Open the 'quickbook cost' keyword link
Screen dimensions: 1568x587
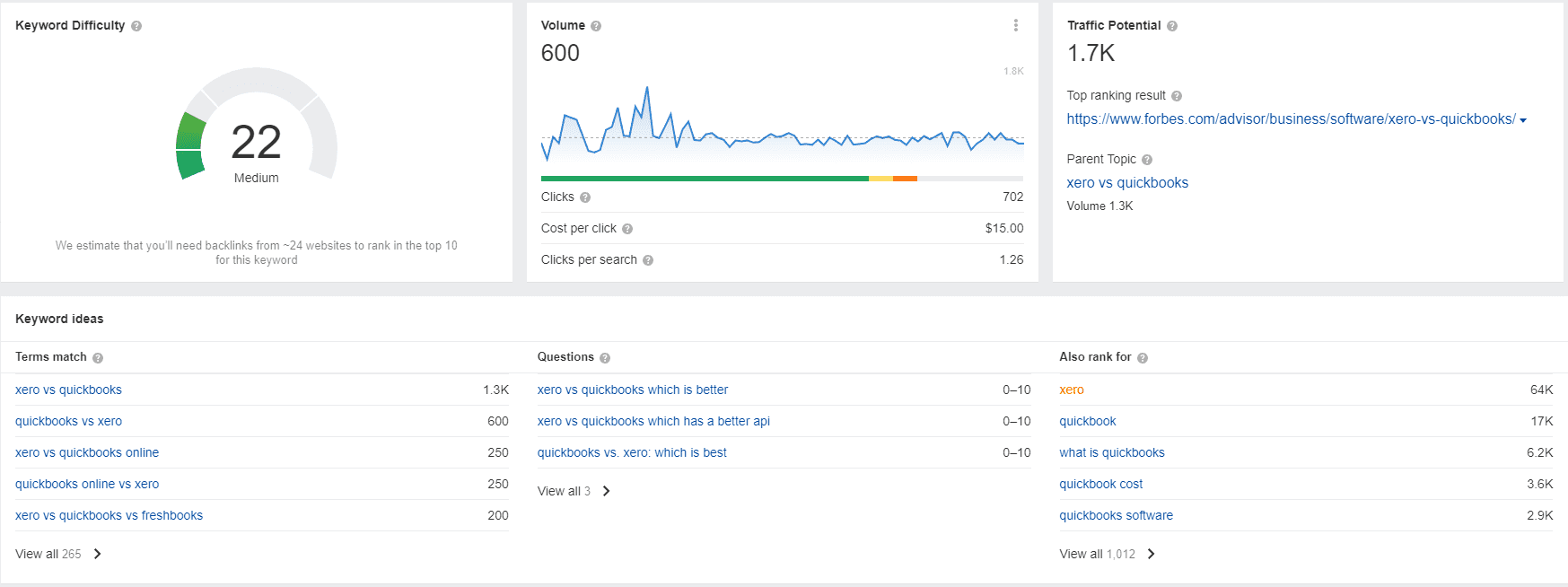[1101, 484]
